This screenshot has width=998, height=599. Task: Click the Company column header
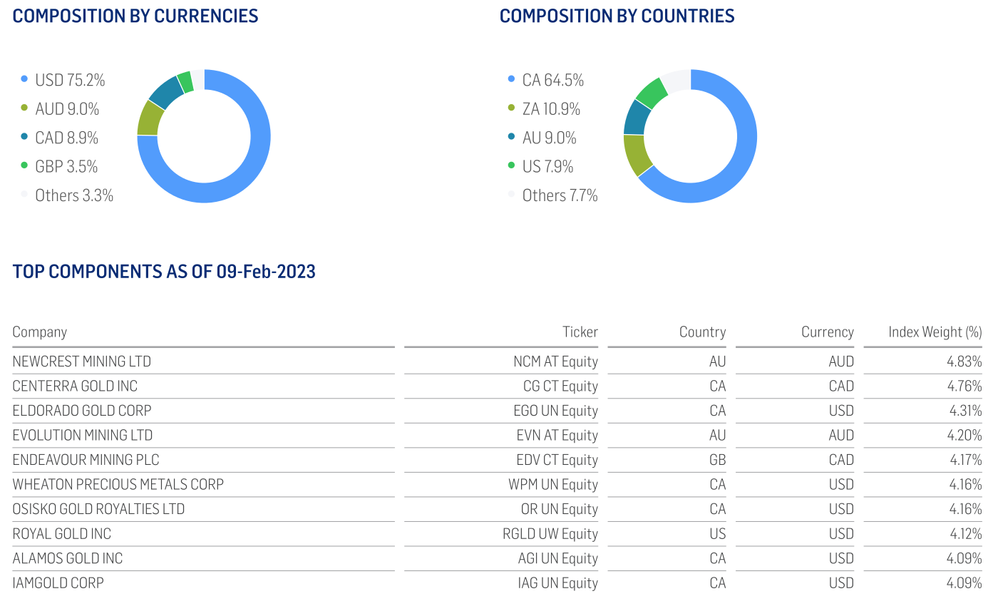pyautogui.click(x=40, y=332)
